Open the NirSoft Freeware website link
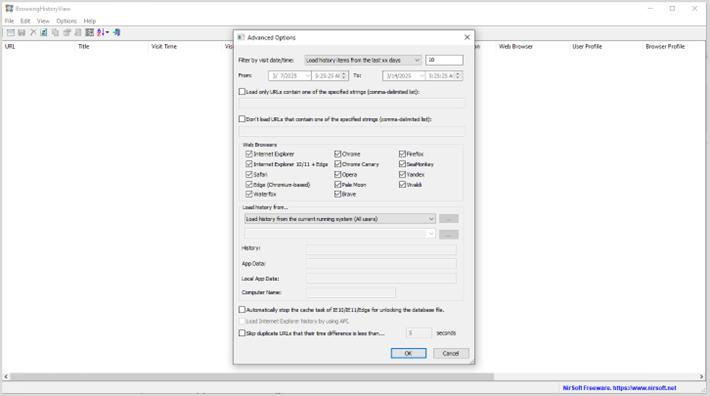The height and width of the screenshot is (396, 710). coord(619,388)
